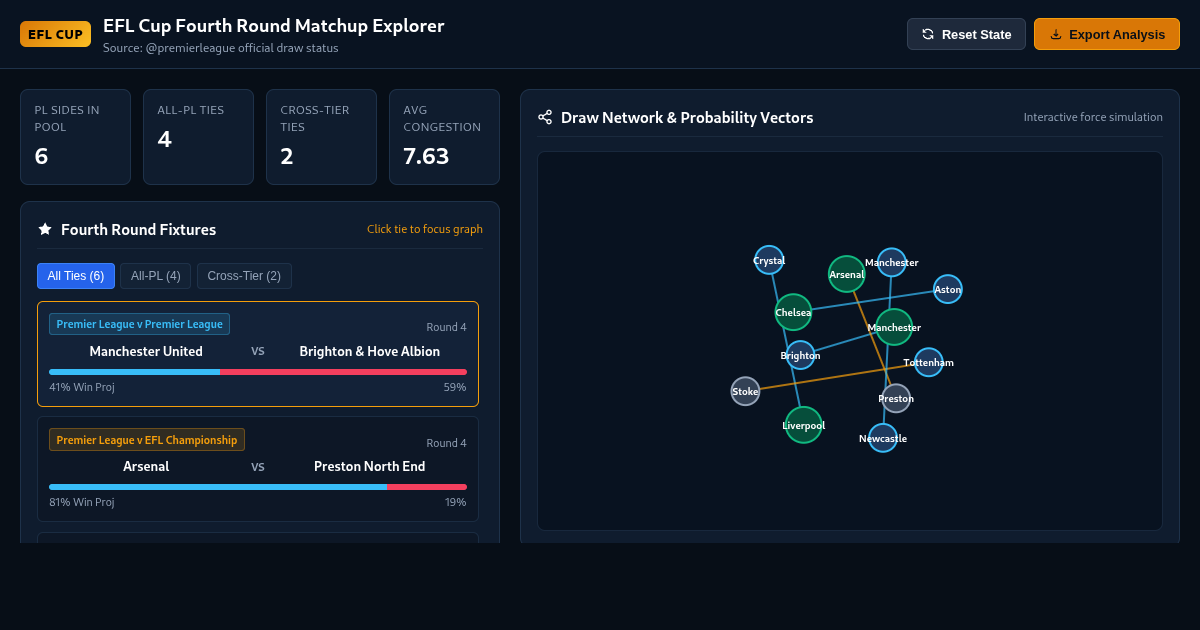The image size is (1200, 630).
Task: Select the Crystal node in the graph
Action: coord(769,260)
